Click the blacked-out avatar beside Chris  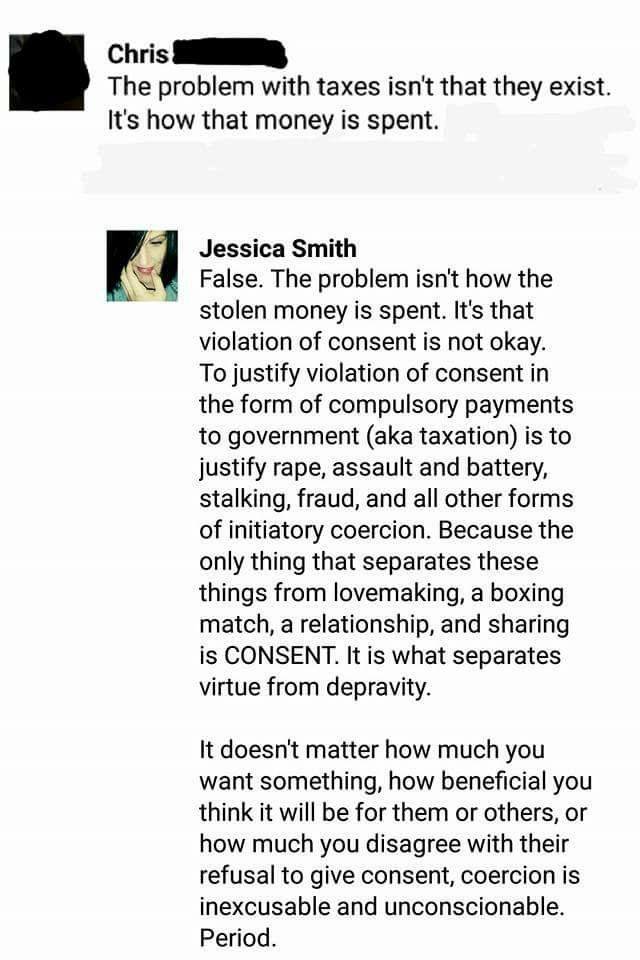click(47, 71)
